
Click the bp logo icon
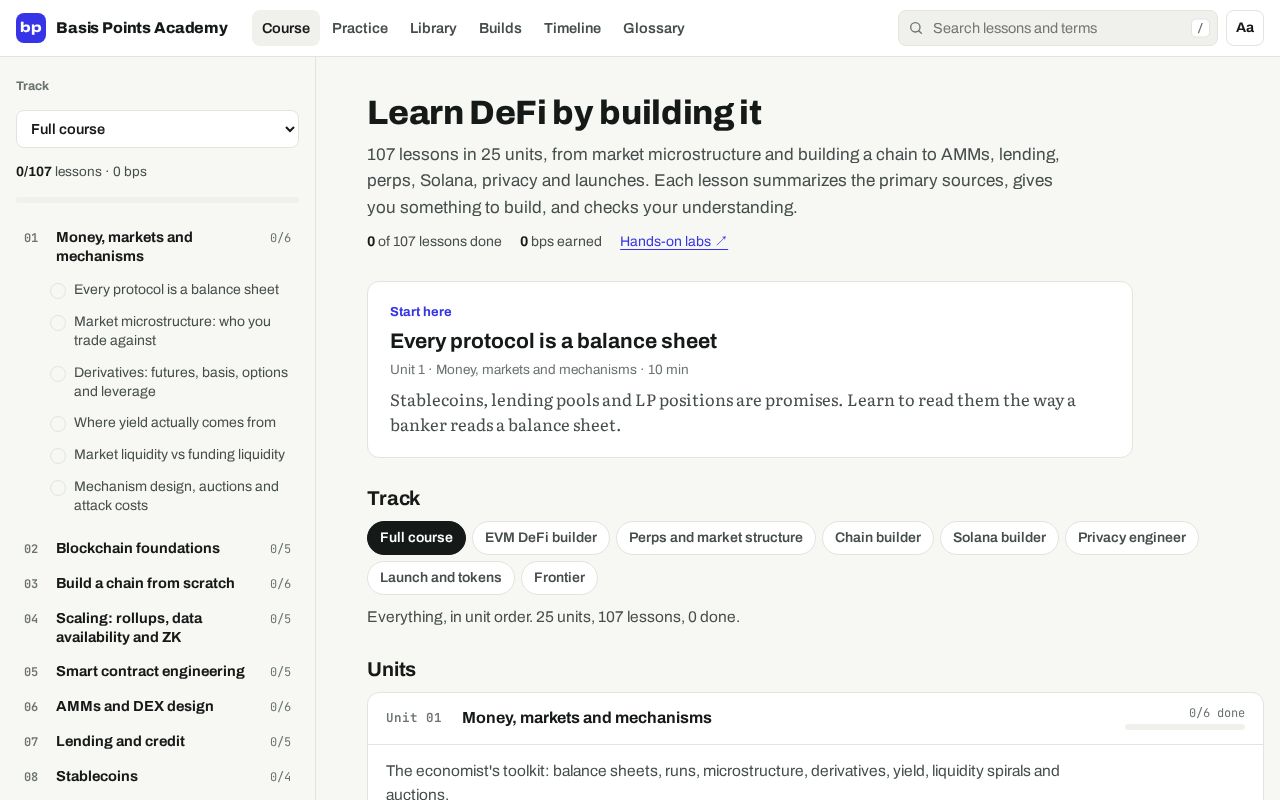[31, 28]
